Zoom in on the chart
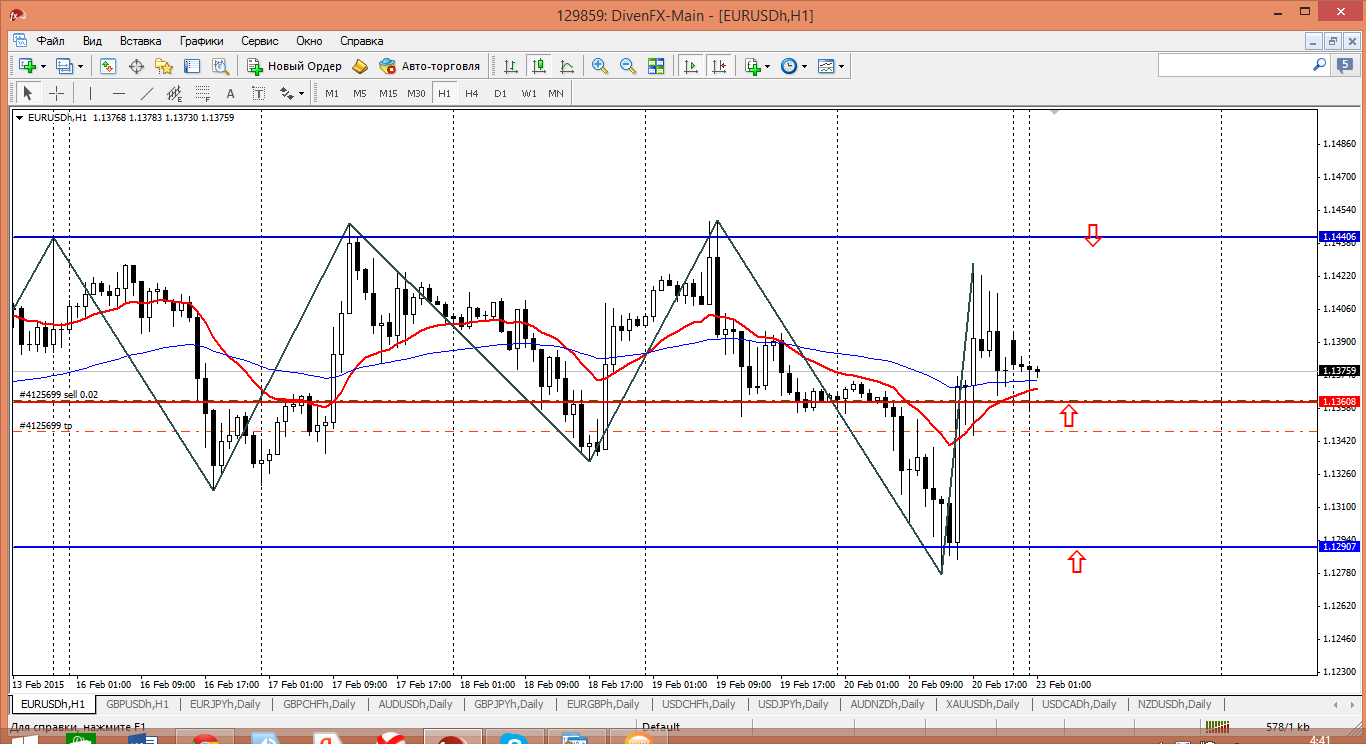Screen dimensions: 1370x744 tap(600, 66)
